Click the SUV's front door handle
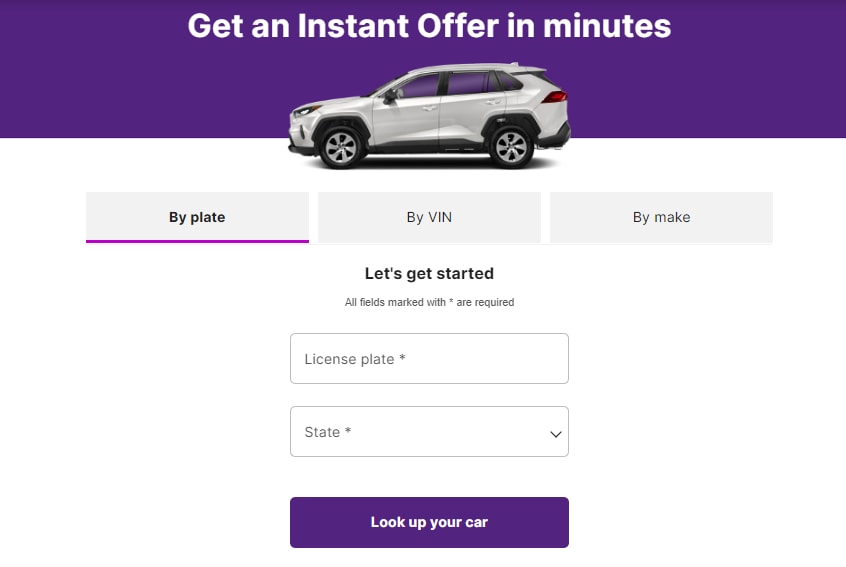The height and width of the screenshot is (567, 846). tap(429, 108)
